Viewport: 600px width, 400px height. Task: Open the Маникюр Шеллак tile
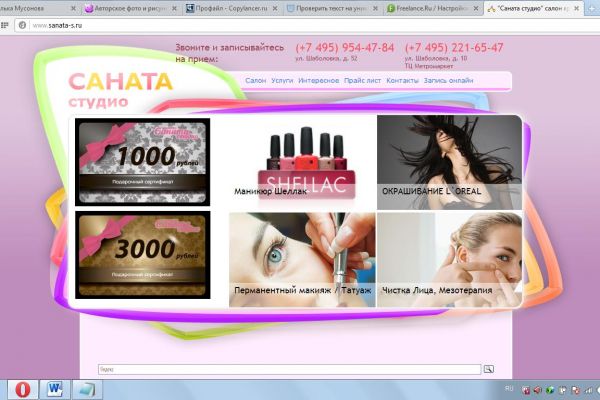coord(302,163)
